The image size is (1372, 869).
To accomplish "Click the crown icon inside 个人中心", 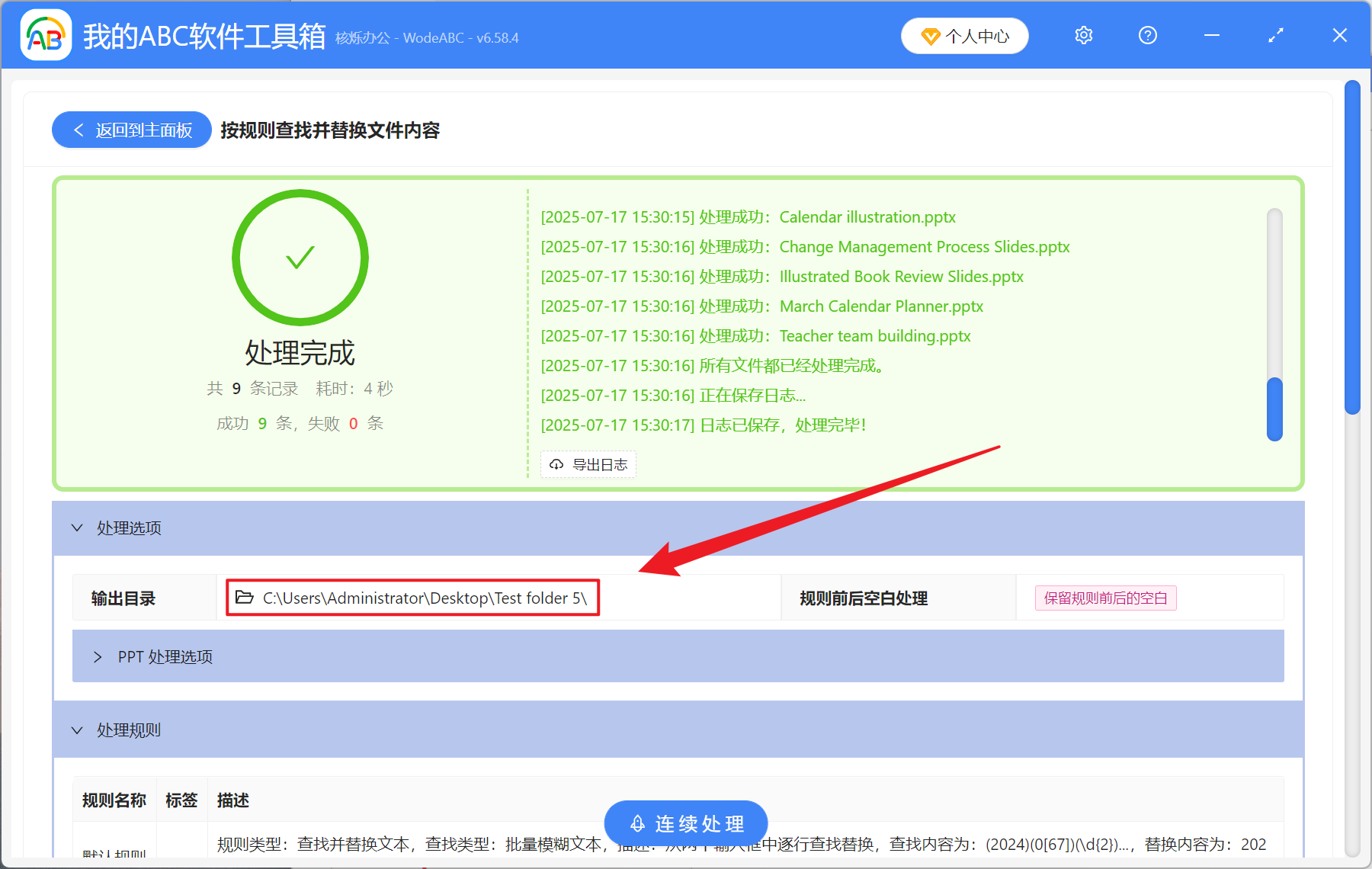I will (x=931, y=36).
